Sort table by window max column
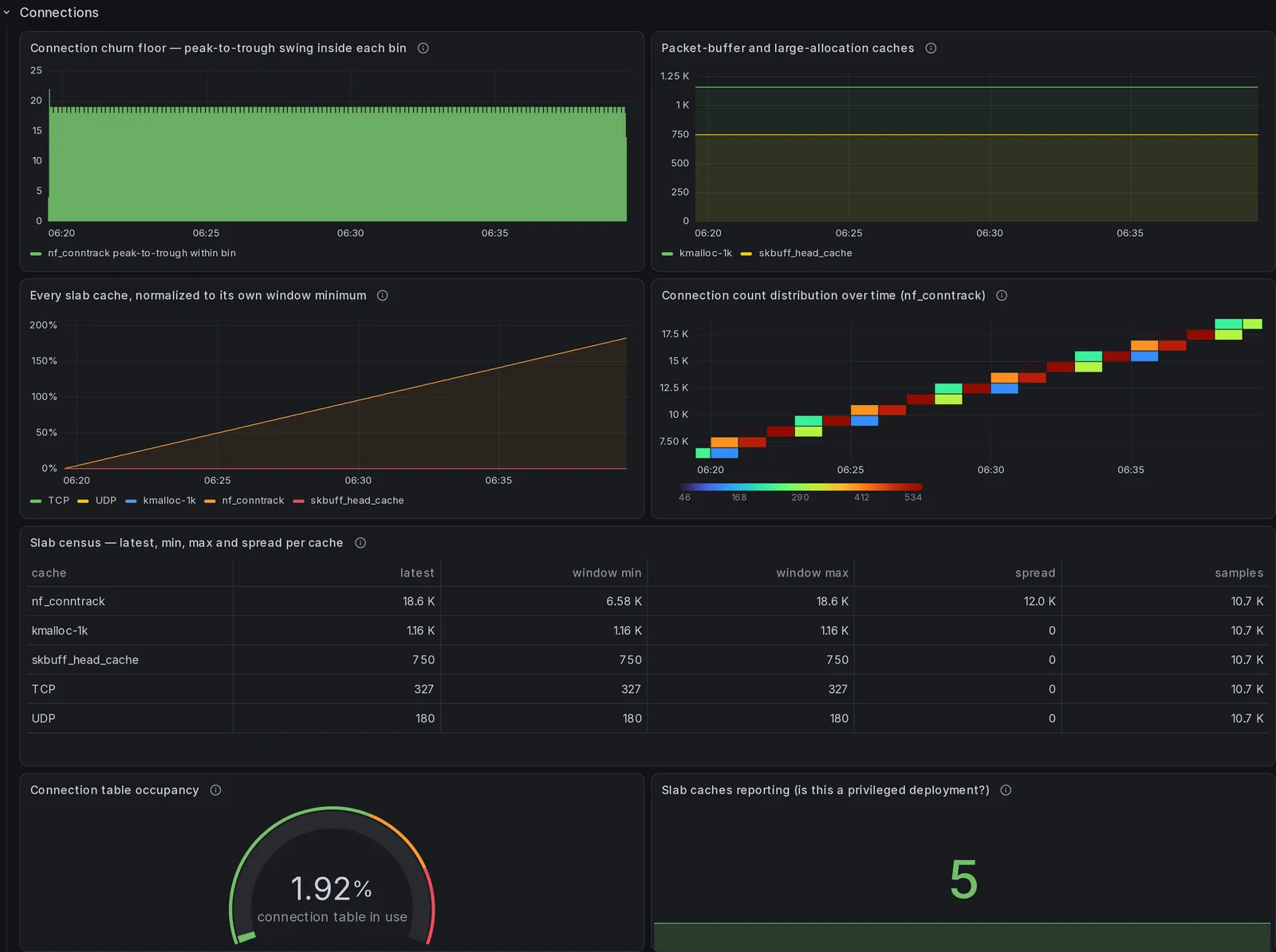Image resolution: width=1276 pixels, height=952 pixels. [813, 572]
